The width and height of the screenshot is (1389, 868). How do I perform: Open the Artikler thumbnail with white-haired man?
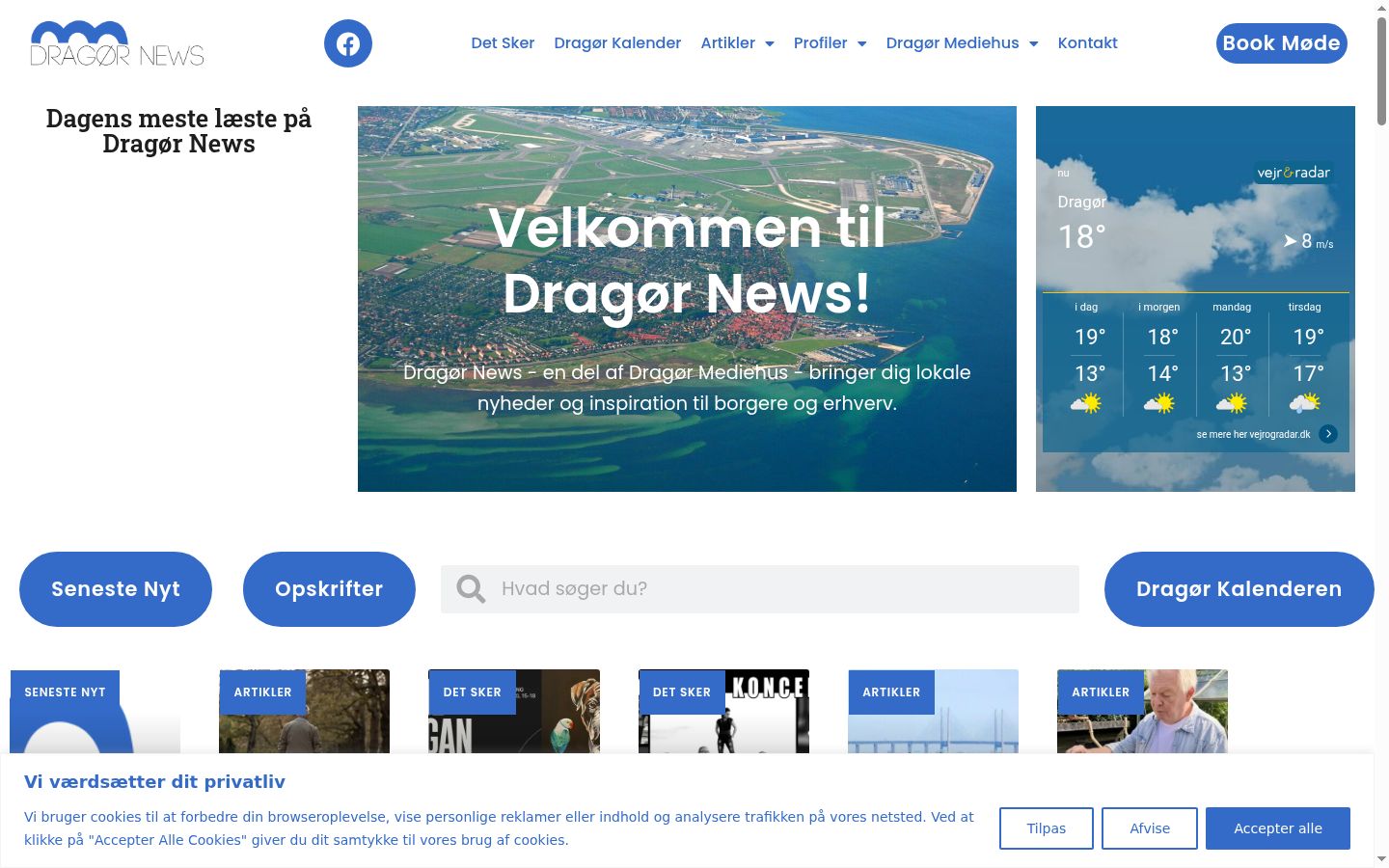(1142, 712)
